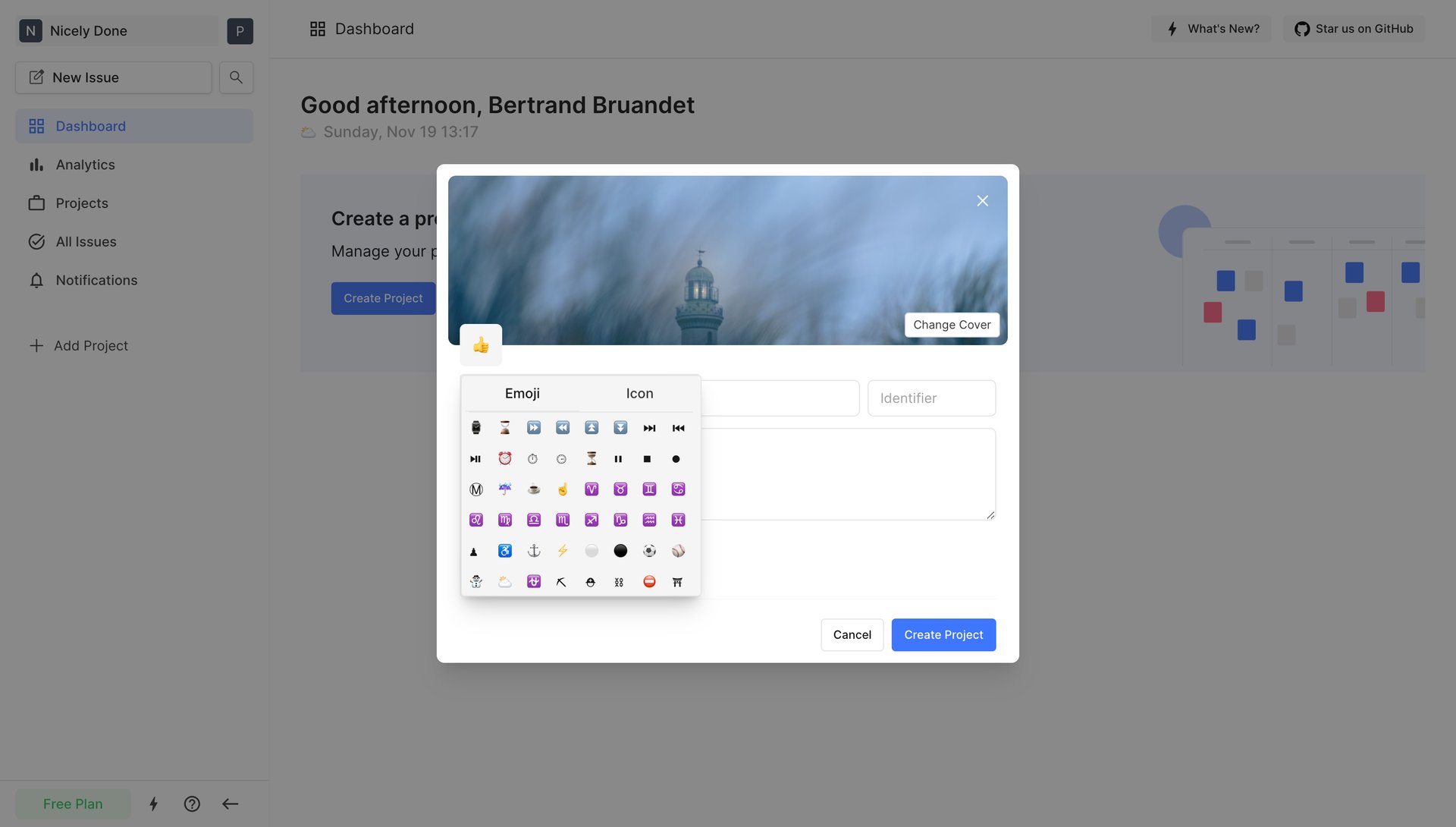Pick the wheelchair accessibility emoji
Image resolution: width=1456 pixels, height=827 pixels.
[505, 551]
